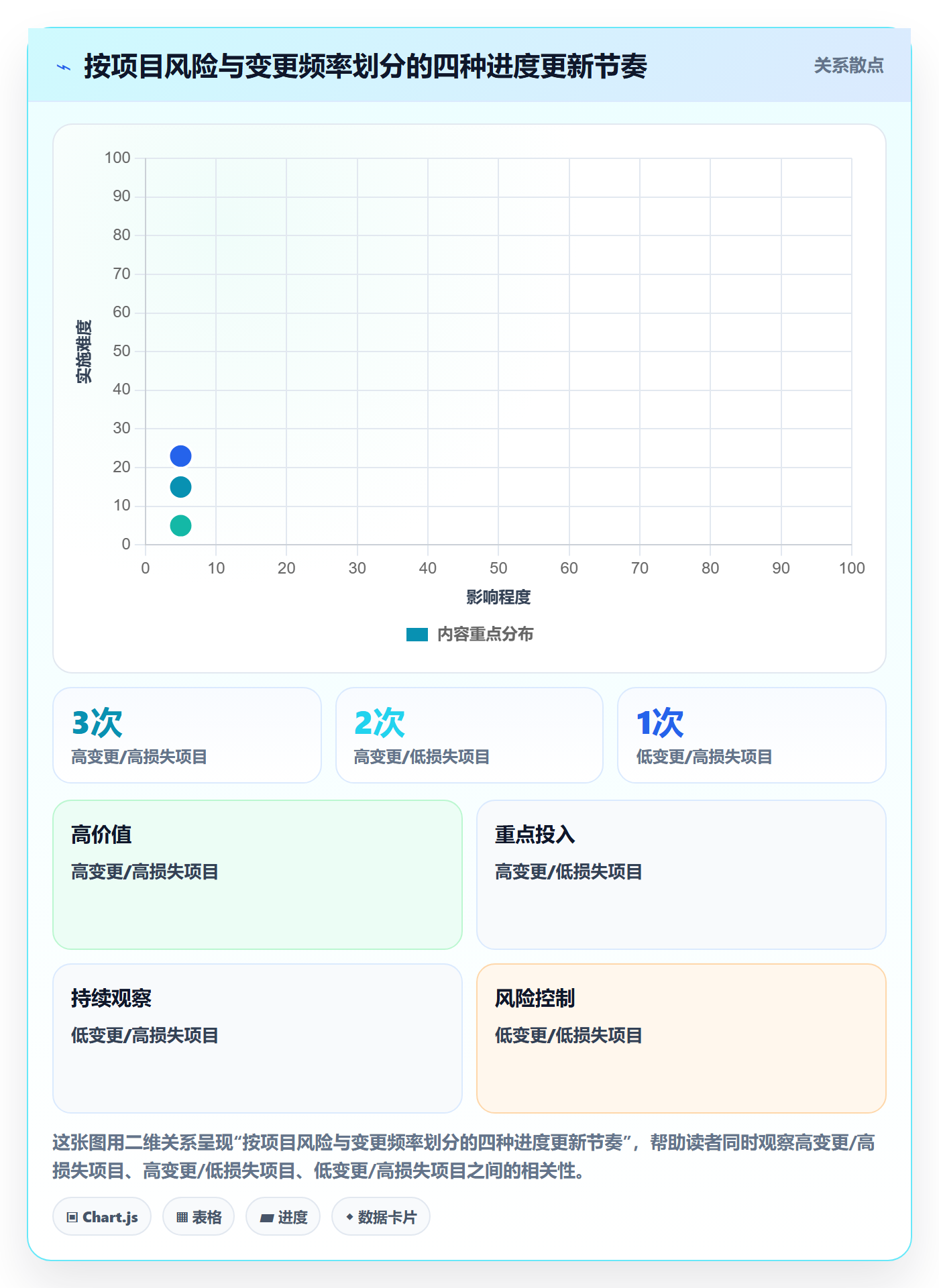
Task: Click 高变更/低损失项目 under the 2次 card
Action: coord(422,757)
